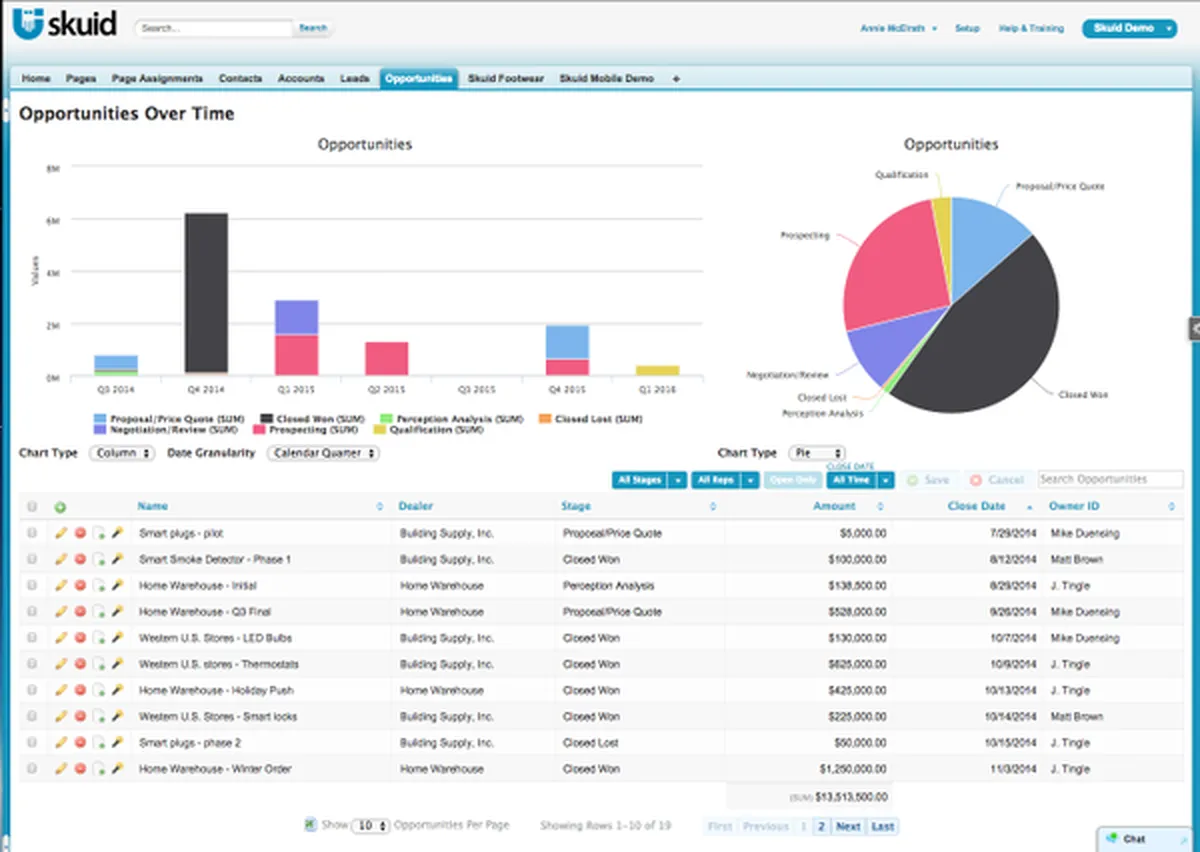Open the Column chart type dropdown

click(122, 453)
